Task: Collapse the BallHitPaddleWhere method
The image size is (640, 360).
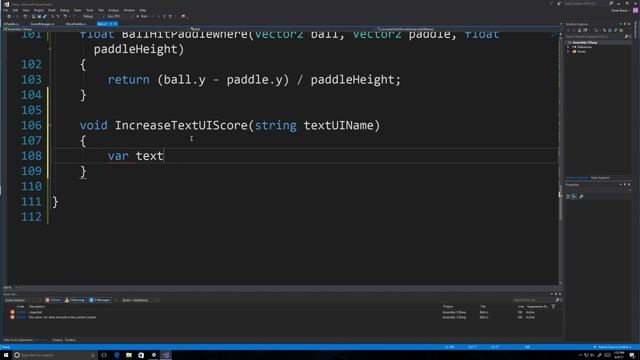Action: pos(50,49)
